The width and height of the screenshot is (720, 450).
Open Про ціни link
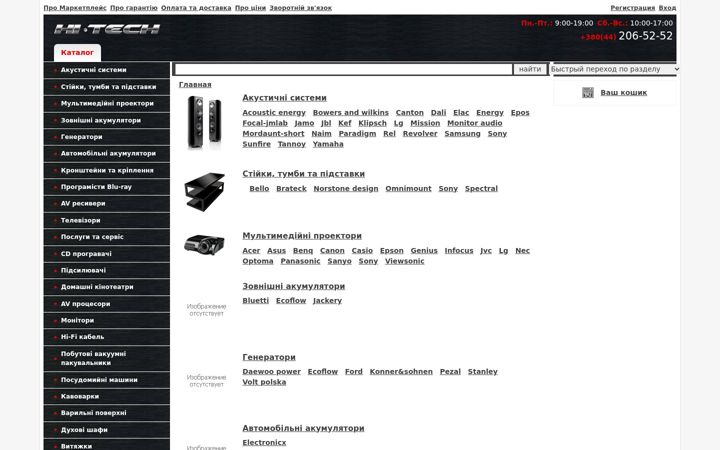250,8
